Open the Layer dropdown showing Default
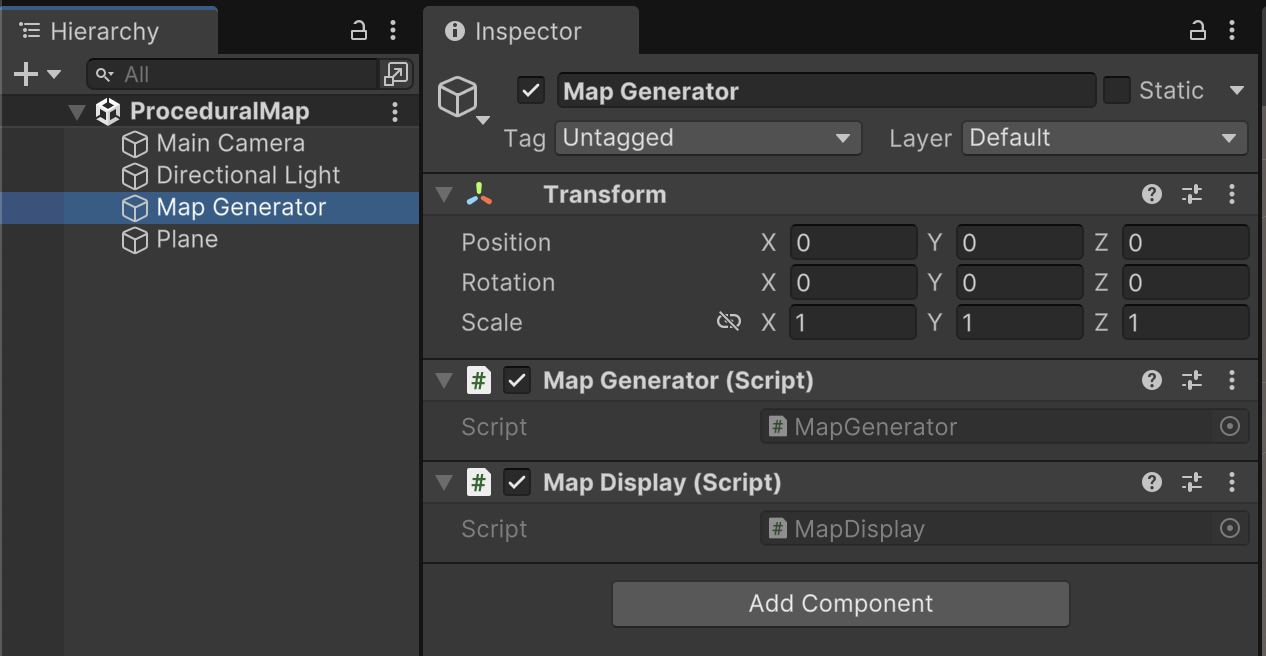Viewport: 1266px width, 656px height. click(1104, 138)
